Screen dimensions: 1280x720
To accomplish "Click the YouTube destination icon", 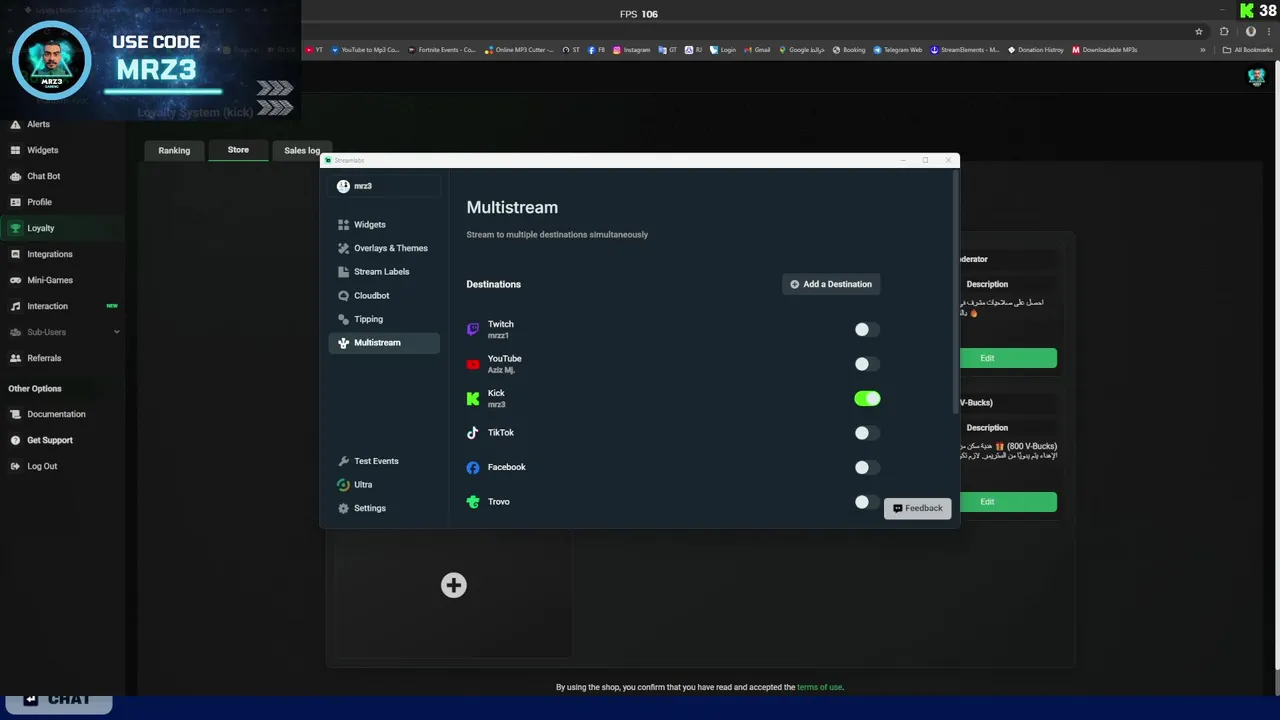I will (473, 364).
